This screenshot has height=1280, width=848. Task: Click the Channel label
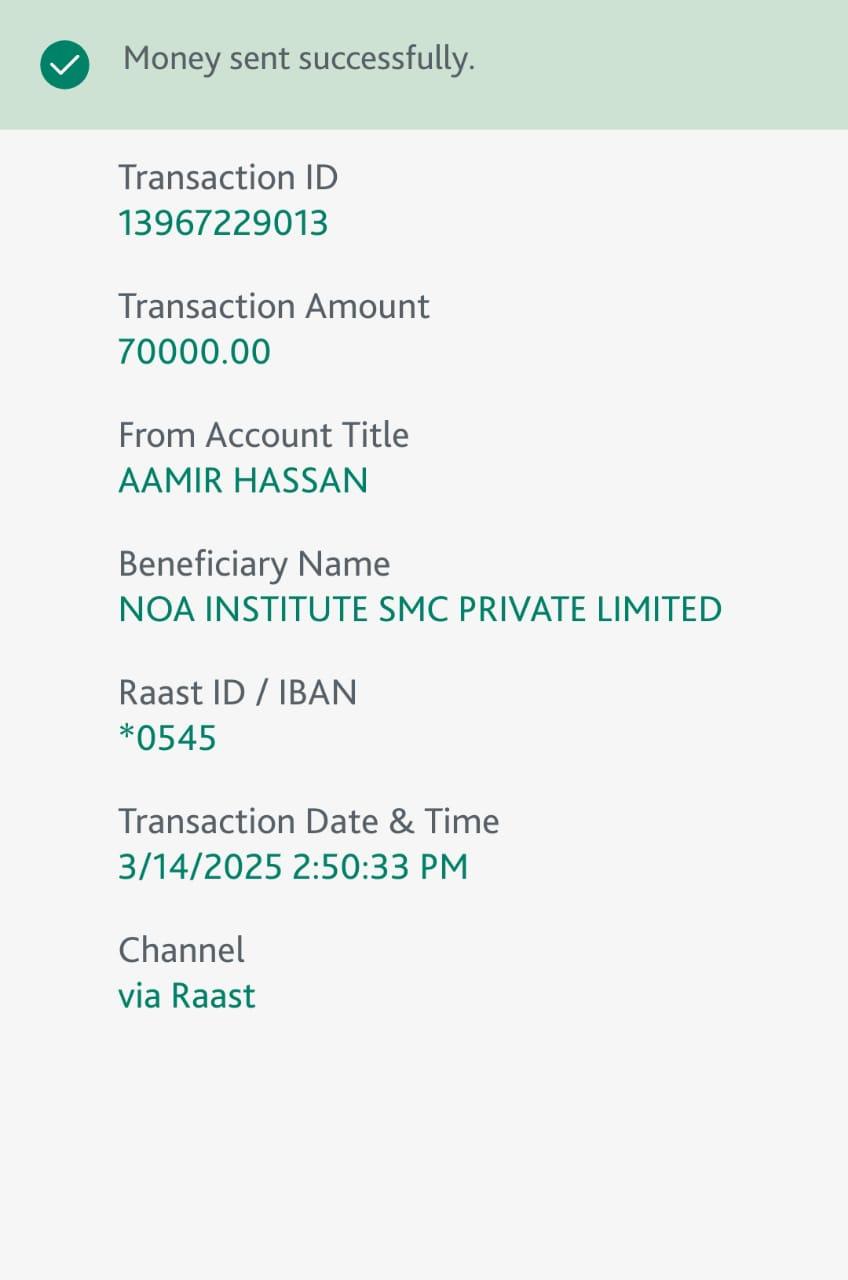click(x=181, y=950)
